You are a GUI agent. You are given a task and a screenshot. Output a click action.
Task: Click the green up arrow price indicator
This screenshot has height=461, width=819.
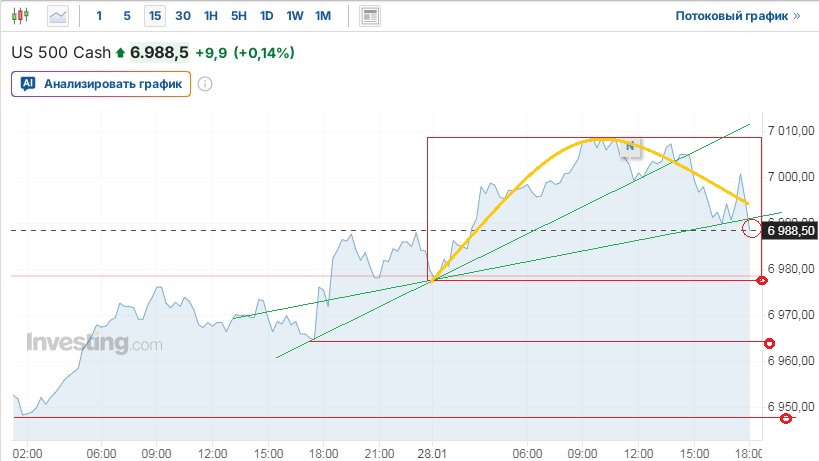(121, 52)
